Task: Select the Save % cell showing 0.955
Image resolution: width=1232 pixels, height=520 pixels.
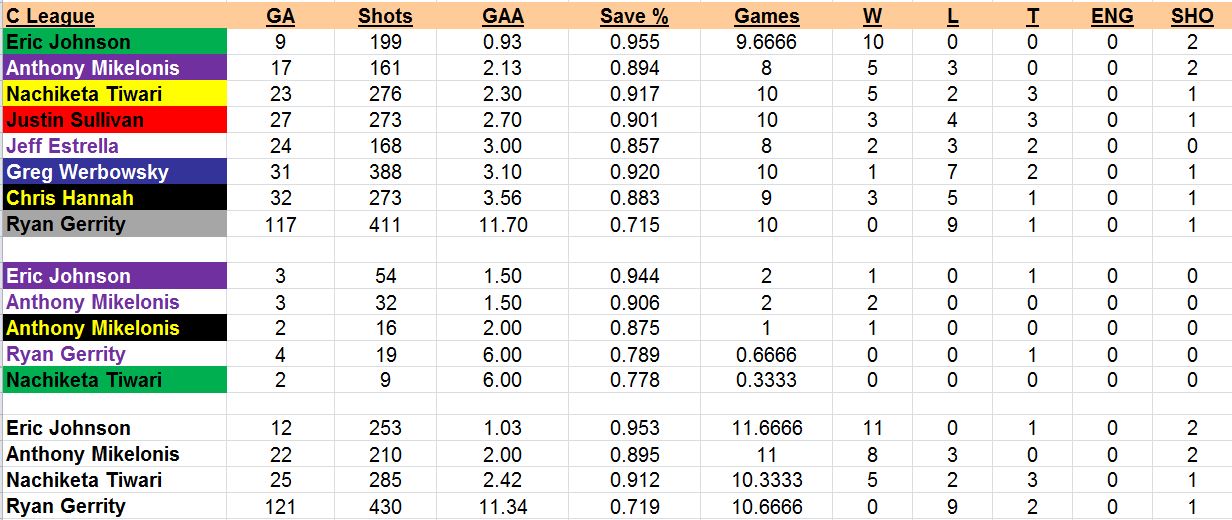Action: [634, 42]
